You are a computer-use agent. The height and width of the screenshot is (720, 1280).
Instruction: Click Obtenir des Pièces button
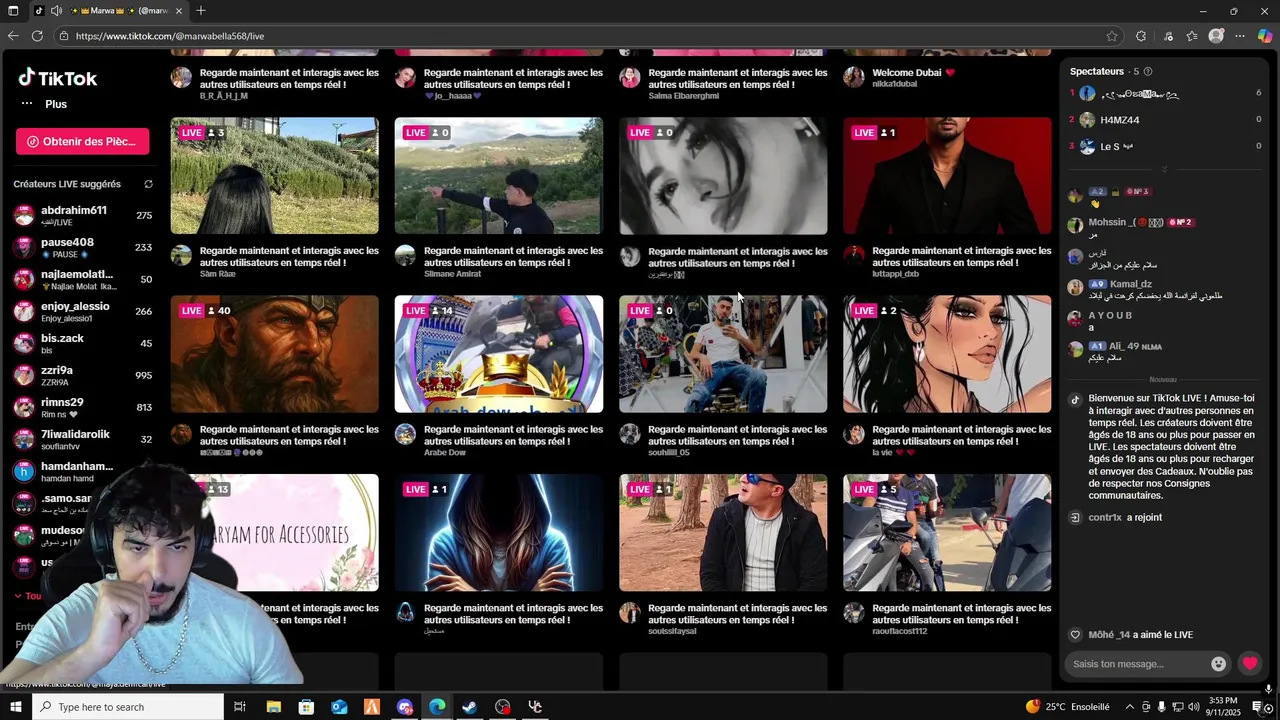coord(82,141)
